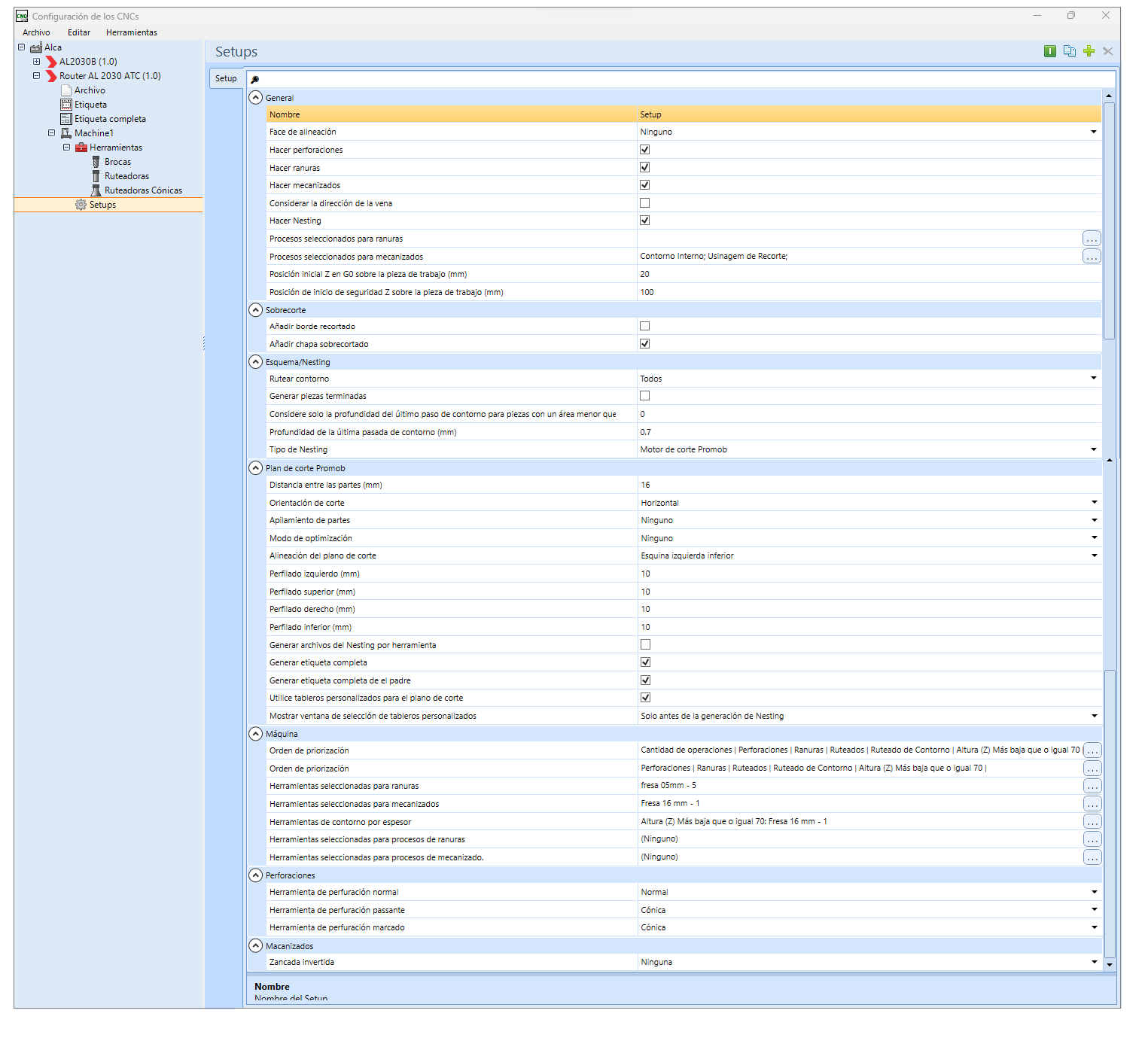Click the red arrow icon beside AL2030B
This screenshot has height=1053, width=1148.
[51, 62]
